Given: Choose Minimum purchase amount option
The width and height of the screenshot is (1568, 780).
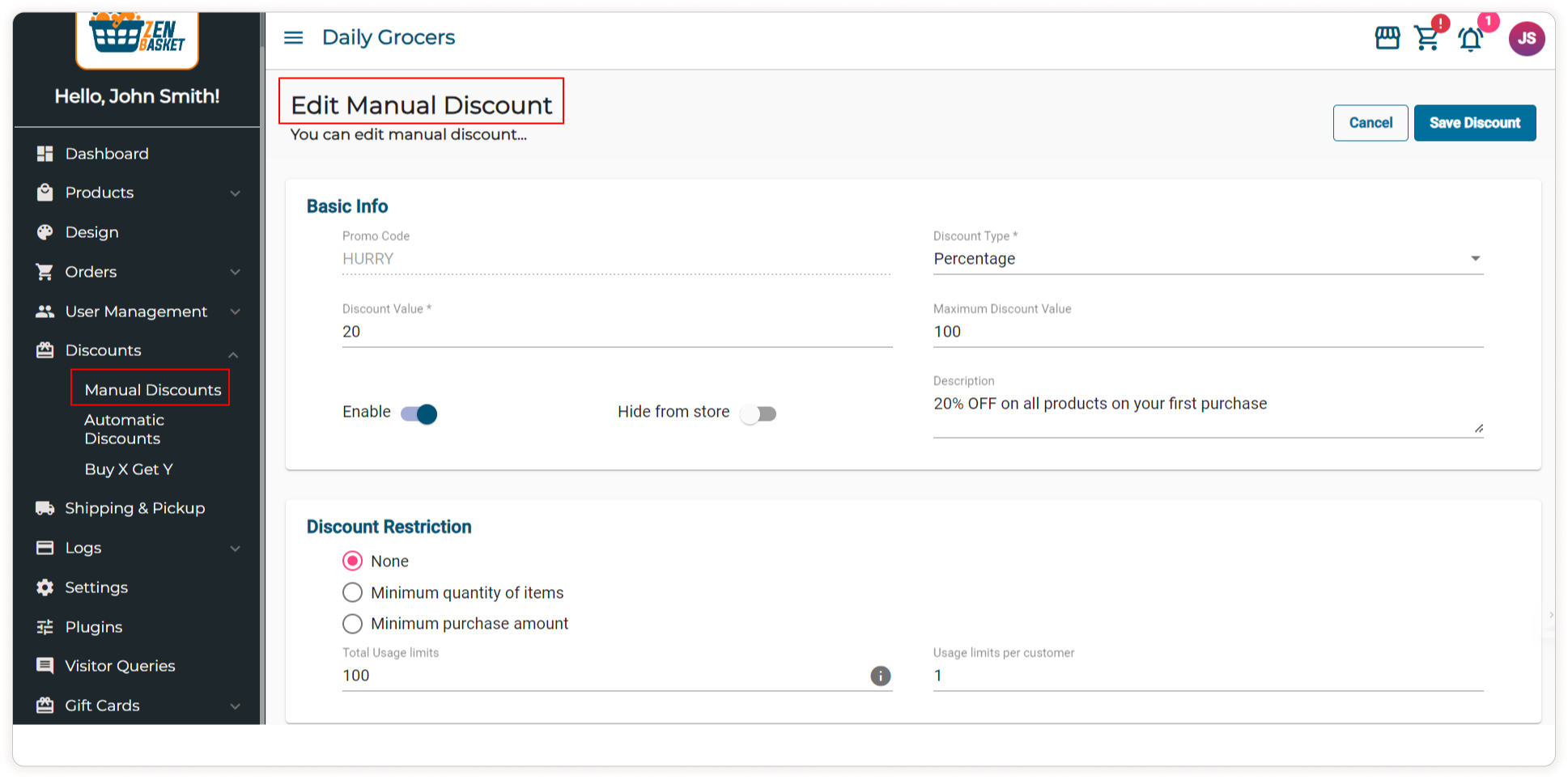Looking at the screenshot, I should [x=352, y=624].
